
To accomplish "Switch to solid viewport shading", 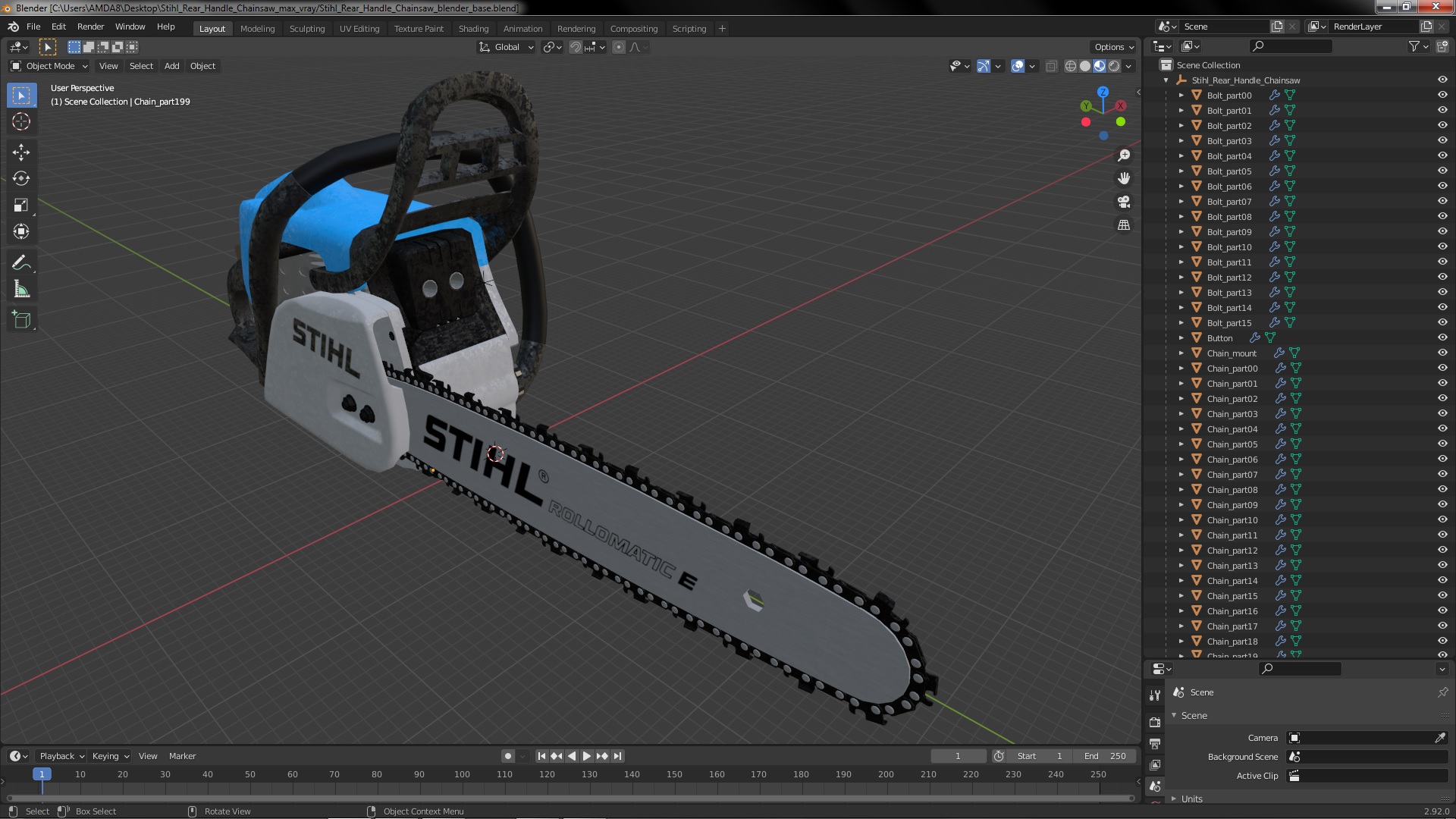I will coord(1085,66).
